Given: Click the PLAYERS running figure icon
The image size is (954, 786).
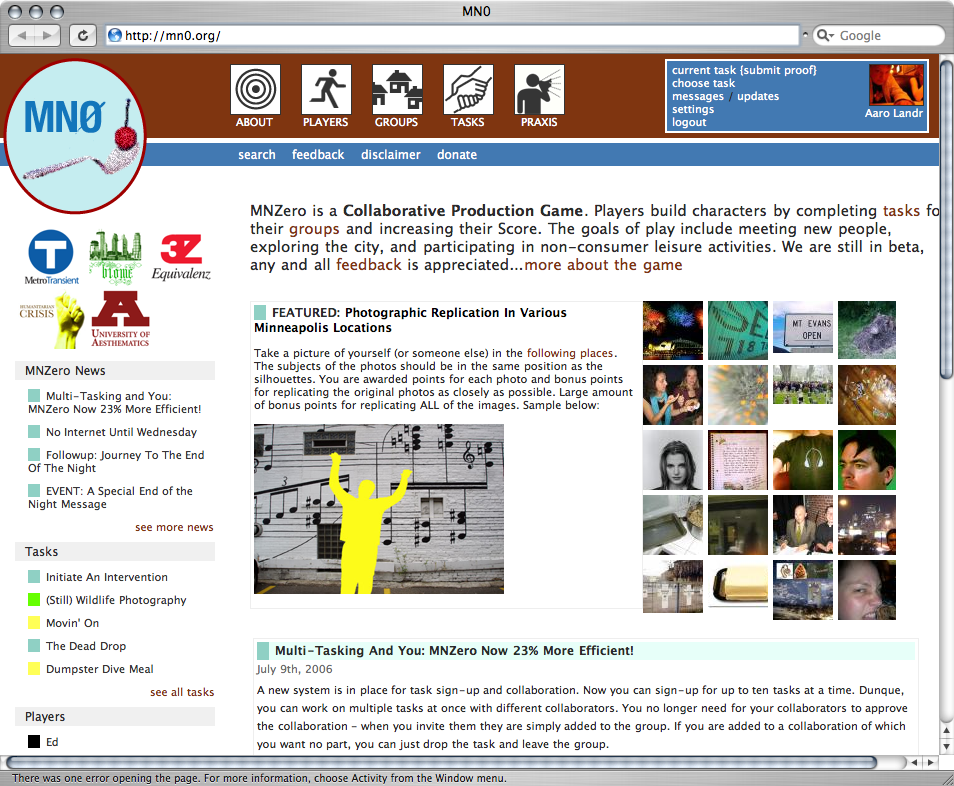Looking at the screenshot, I should pyautogui.click(x=325, y=90).
